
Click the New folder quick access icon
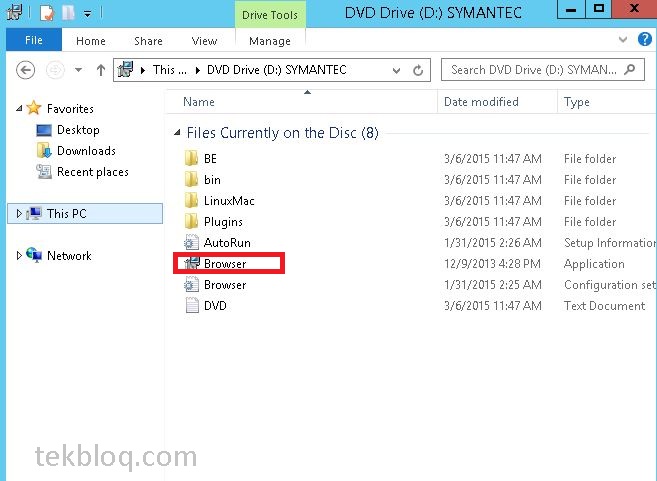click(68, 13)
